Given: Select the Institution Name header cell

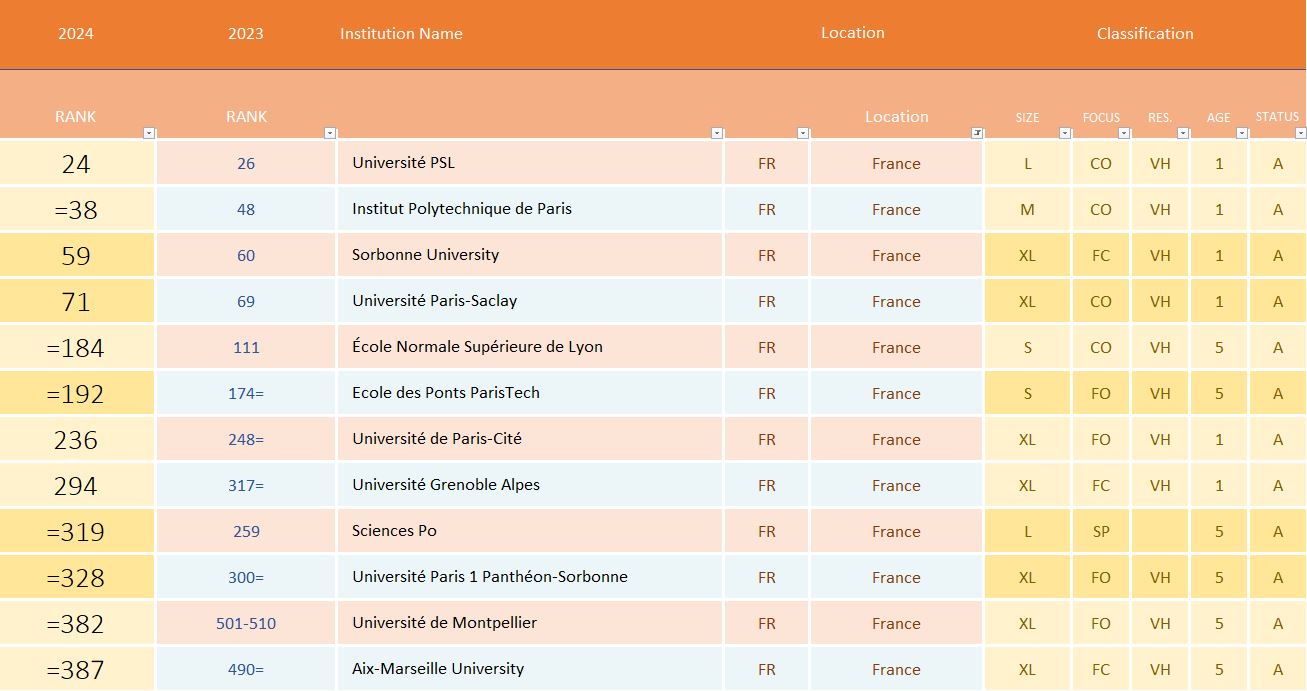Looking at the screenshot, I should [x=401, y=34].
